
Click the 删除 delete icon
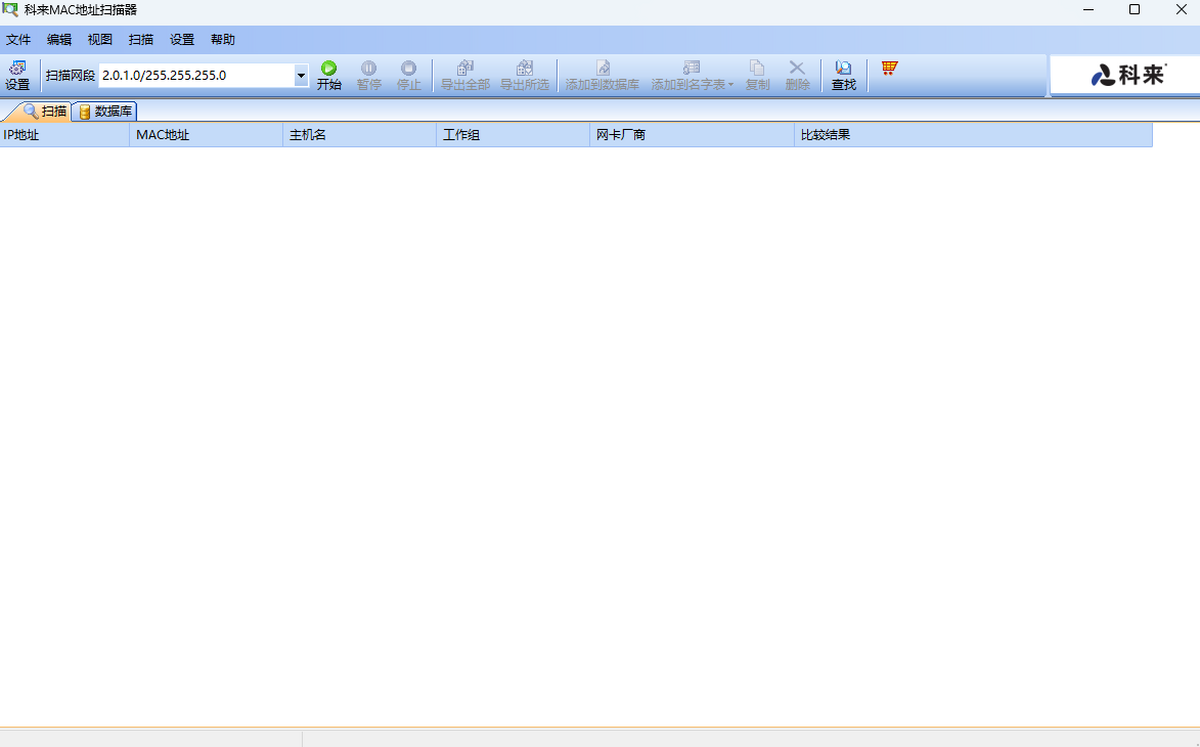coord(797,75)
